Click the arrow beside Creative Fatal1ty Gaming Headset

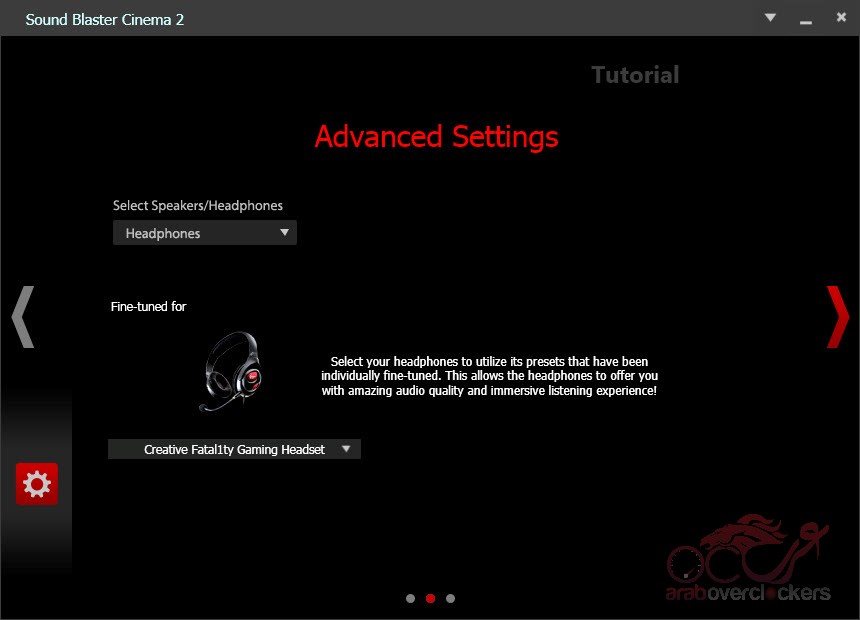pos(346,449)
